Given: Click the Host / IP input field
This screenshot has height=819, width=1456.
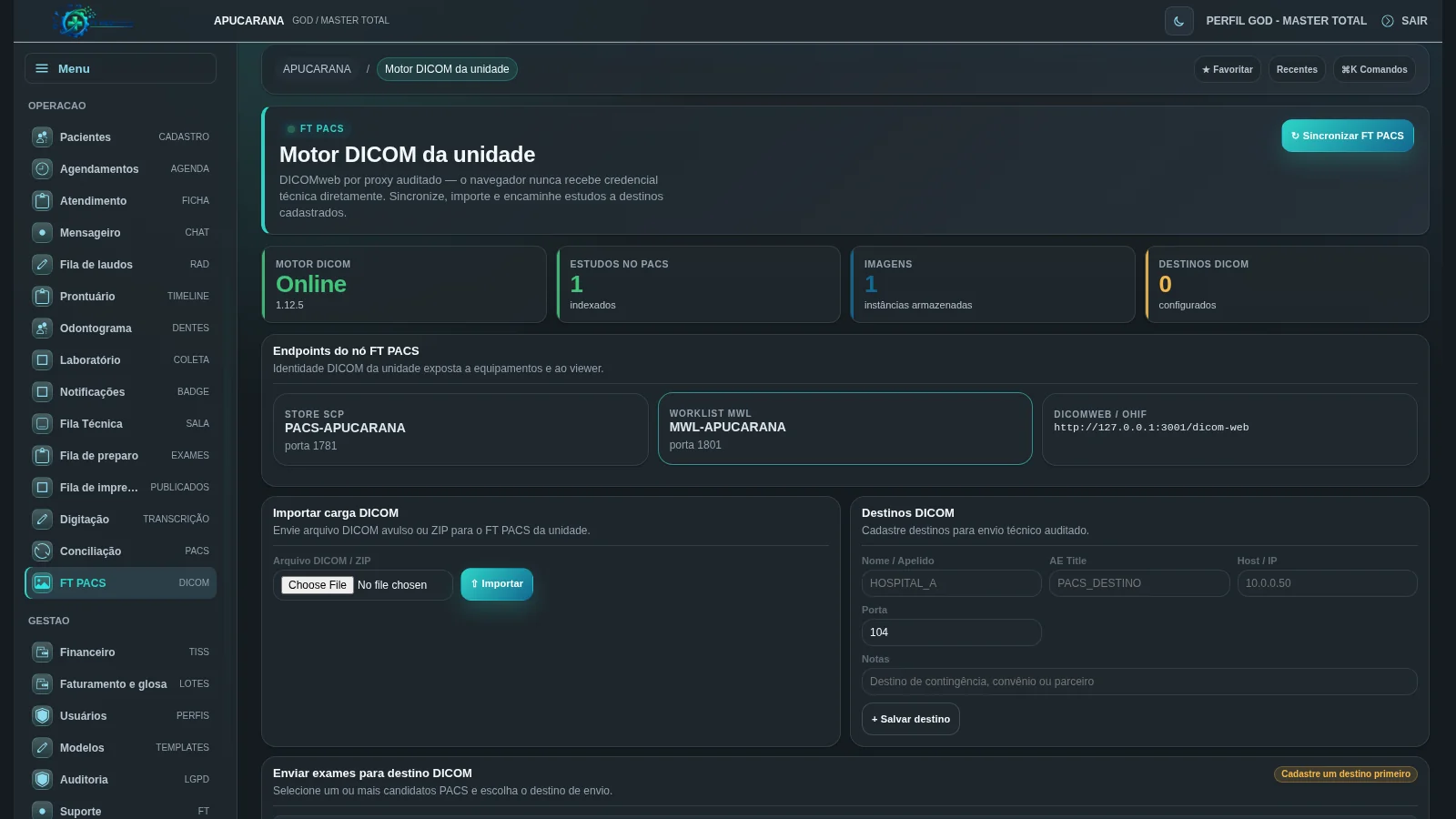Looking at the screenshot, I should pos(1327,583).
